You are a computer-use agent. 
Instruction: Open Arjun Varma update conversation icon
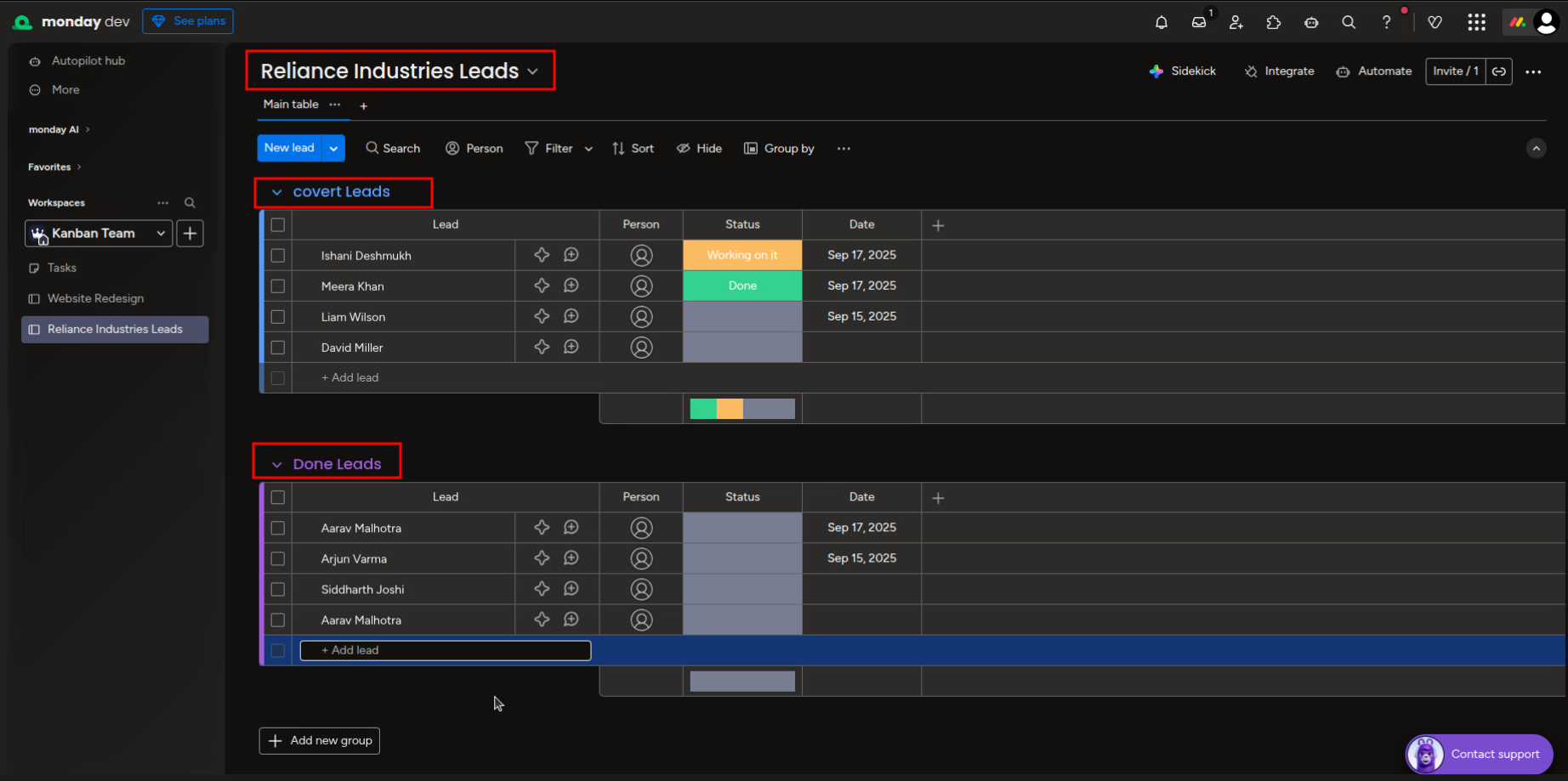571,558
